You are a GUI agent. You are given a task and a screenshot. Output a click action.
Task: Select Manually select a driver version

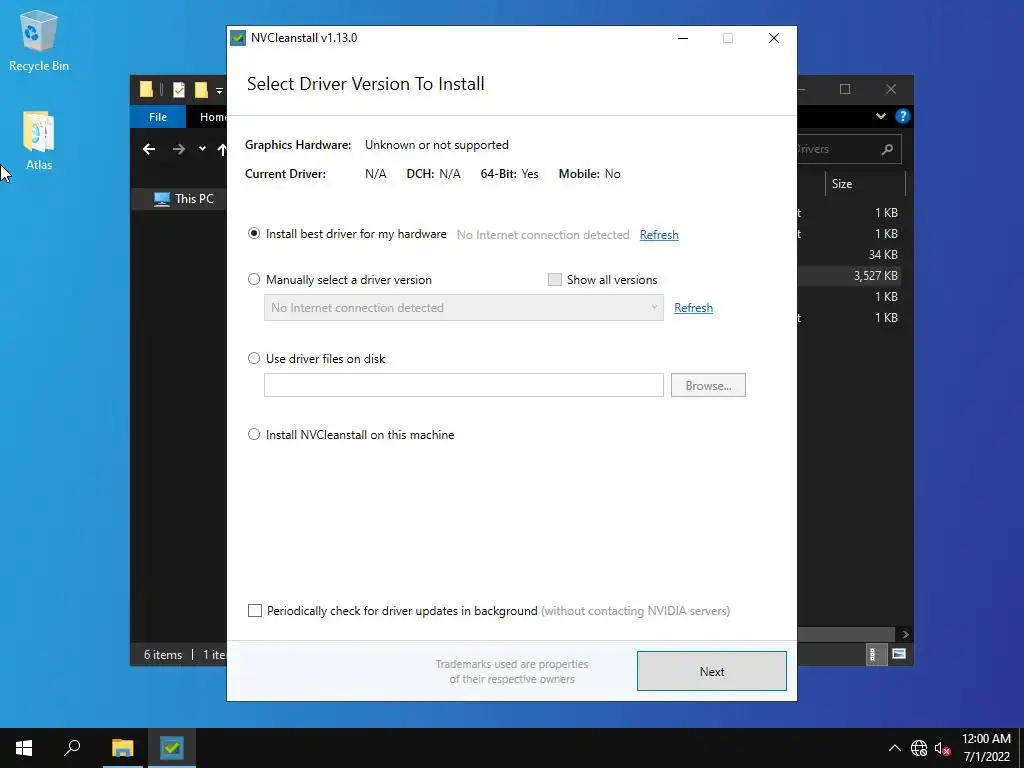pyautogui.click(x=340, y=280)
